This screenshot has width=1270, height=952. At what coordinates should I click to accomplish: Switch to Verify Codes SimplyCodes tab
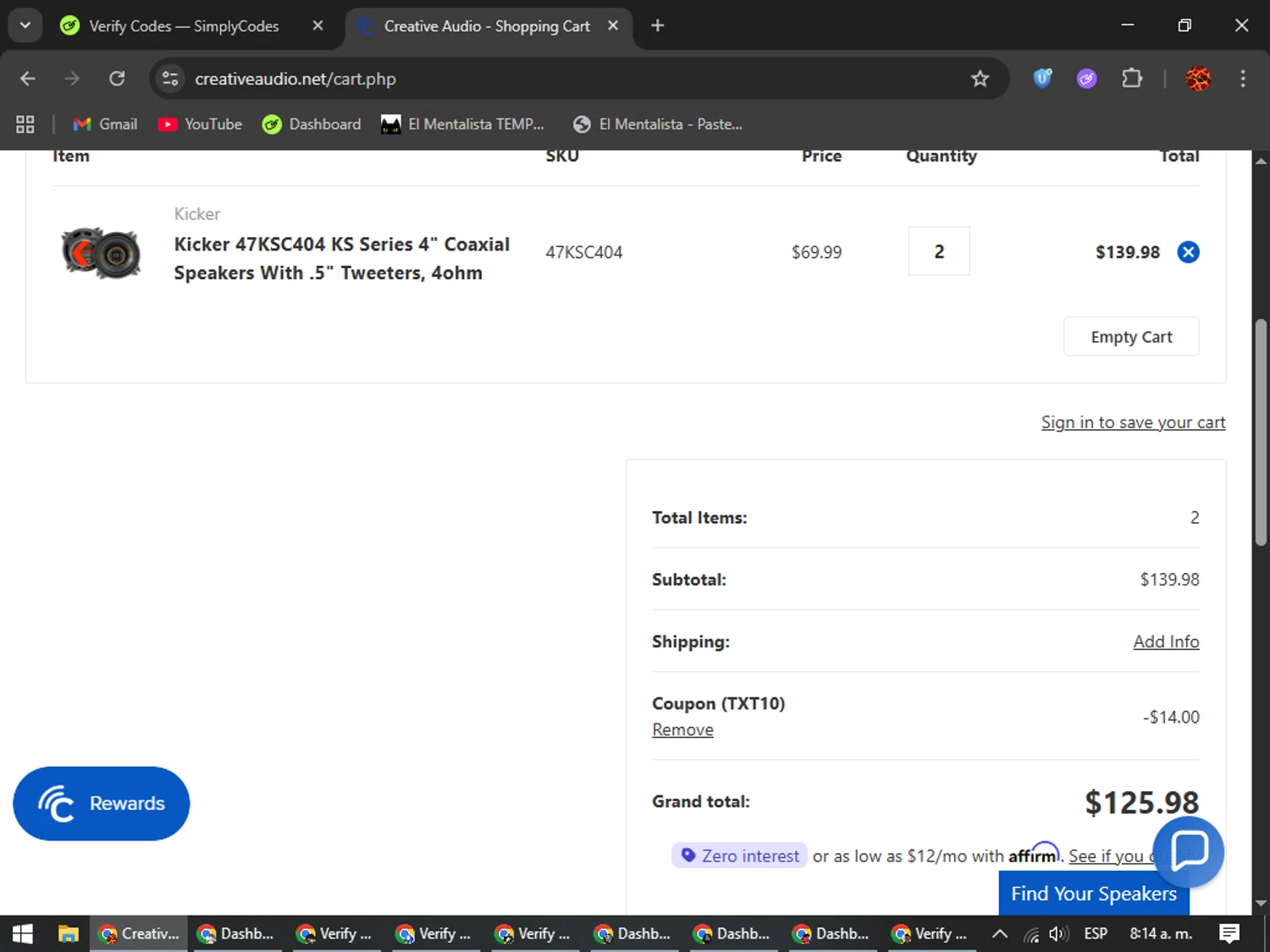(x=184, y=26)
